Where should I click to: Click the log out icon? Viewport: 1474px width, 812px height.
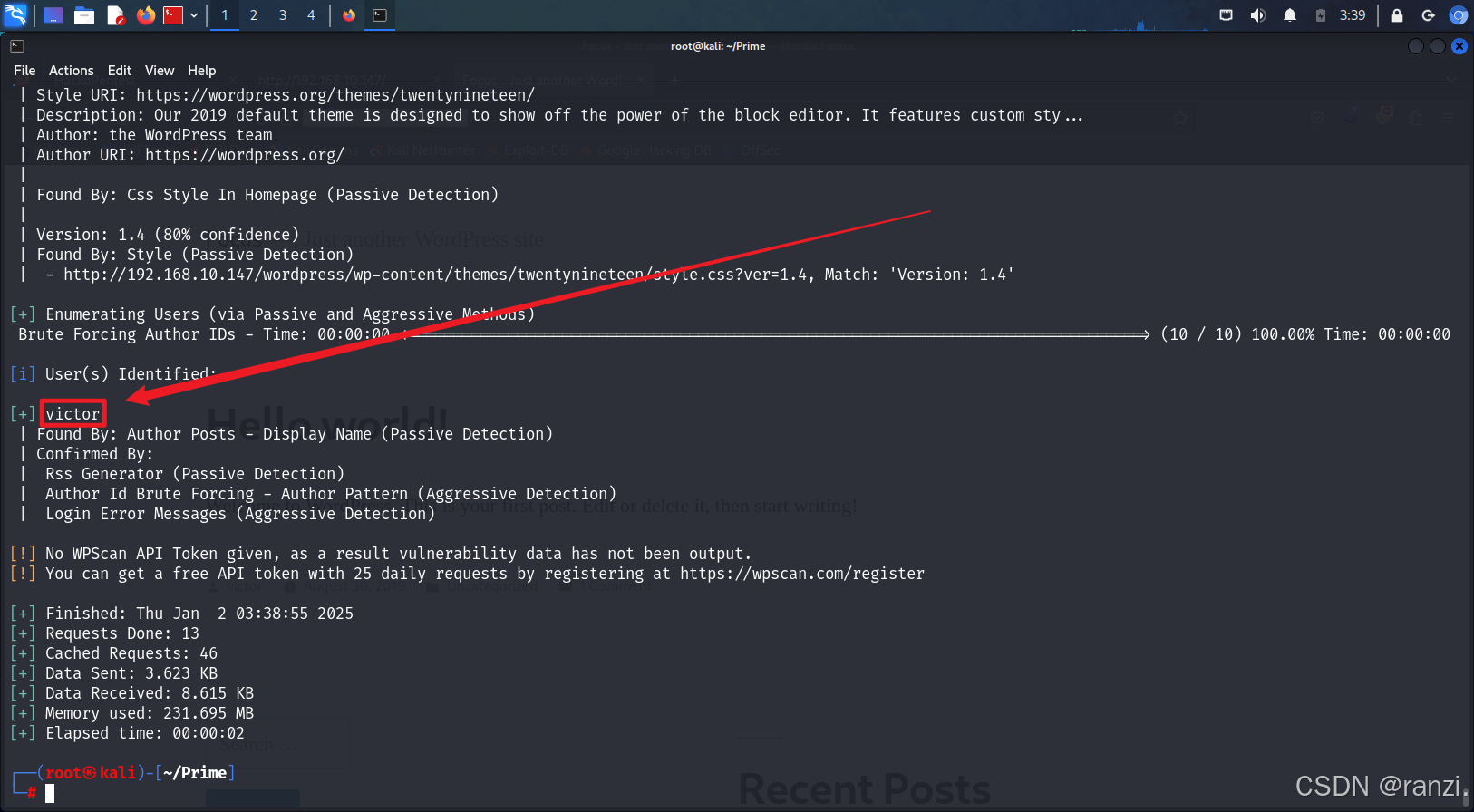tap(1428, 15)
